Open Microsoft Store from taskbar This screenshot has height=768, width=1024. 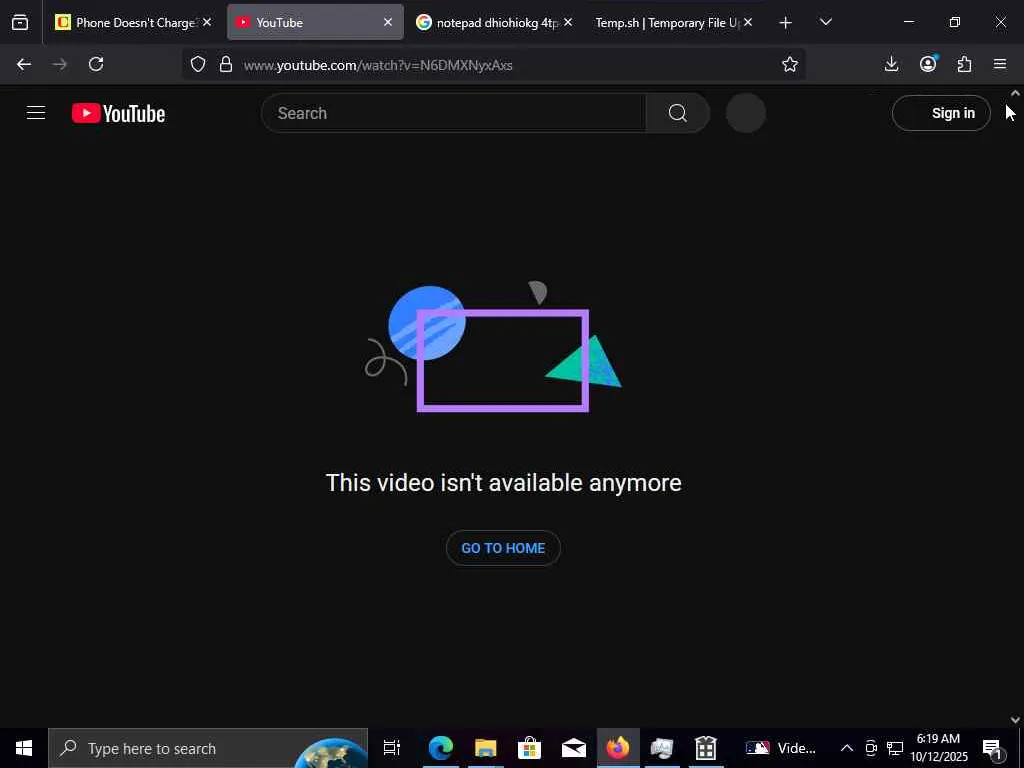pyautogui.click(x=530, y=748)
